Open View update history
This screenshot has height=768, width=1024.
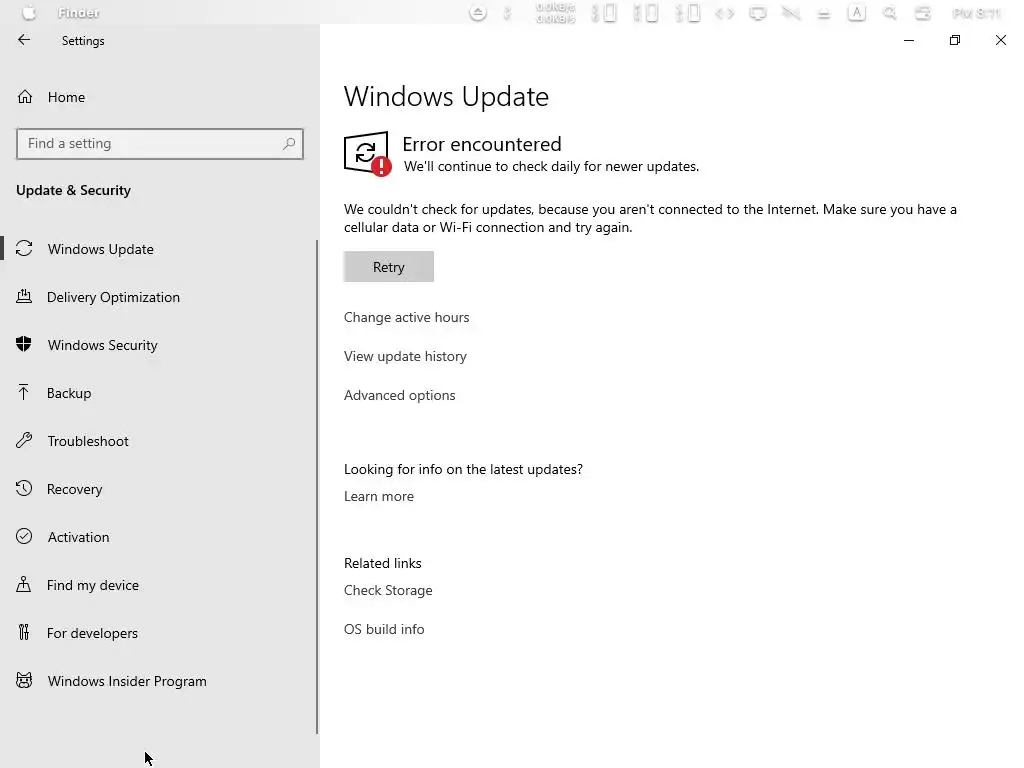tap(405, 357)
